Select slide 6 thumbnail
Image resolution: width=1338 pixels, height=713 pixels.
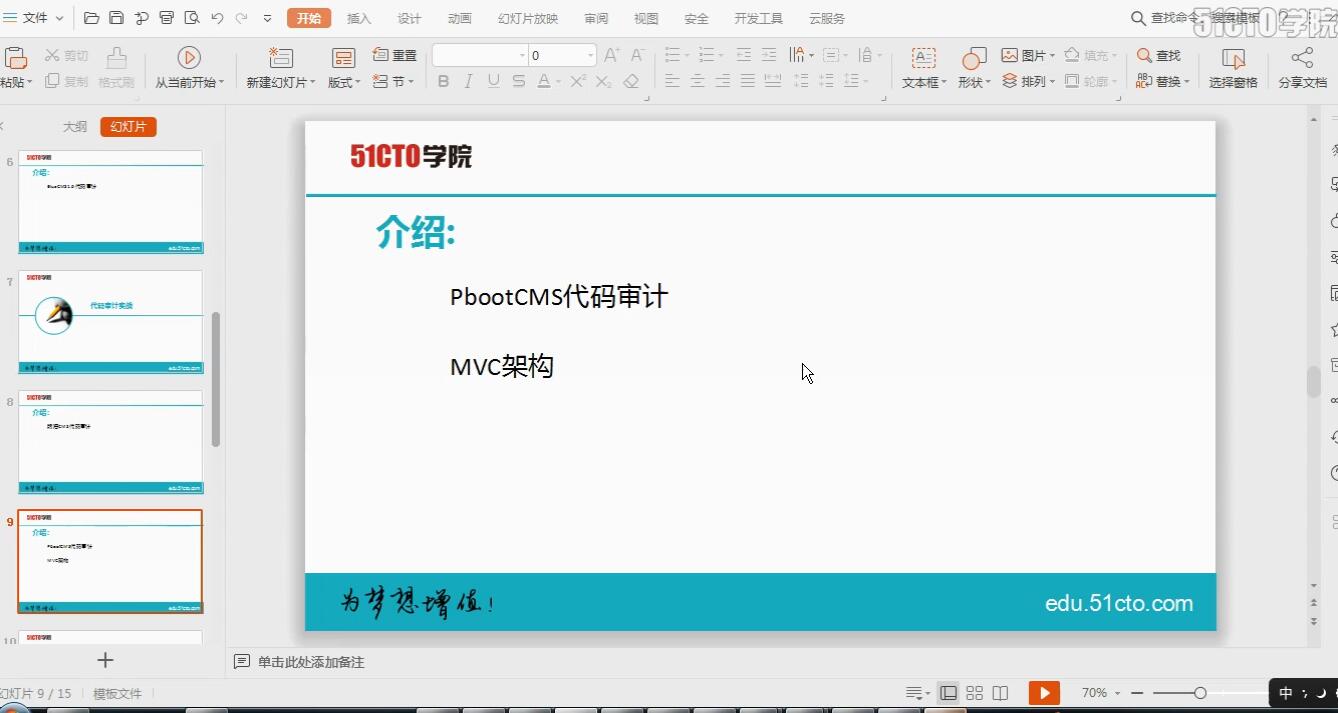coord(111,202)
